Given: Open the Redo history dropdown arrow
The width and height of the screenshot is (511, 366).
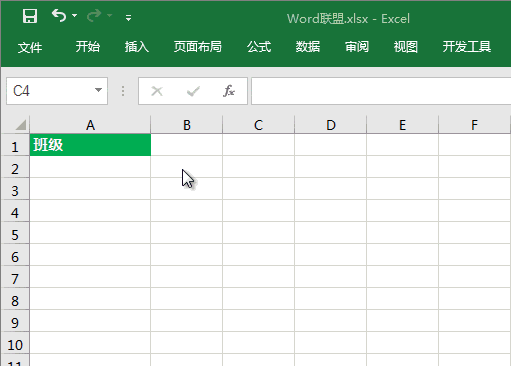Looking at the screenshot, I should [110, 16].
